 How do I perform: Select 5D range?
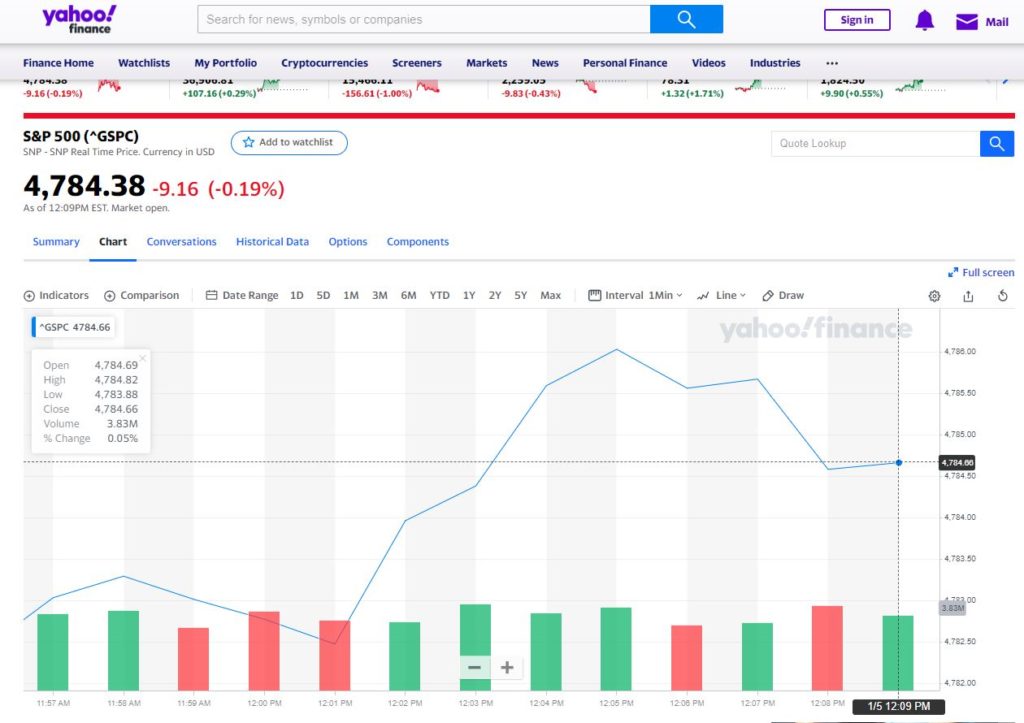point(323,295)
